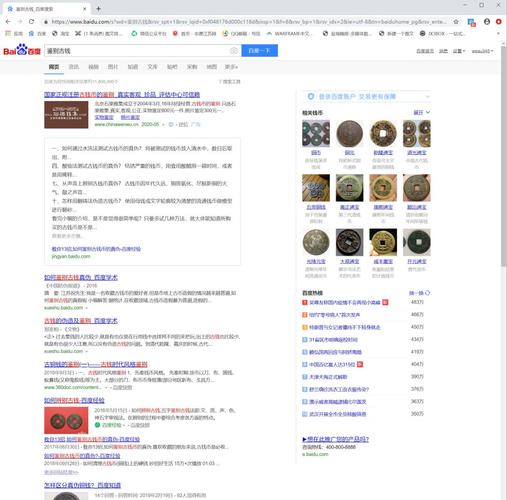Open the red-titled 百度学术 result
The height and width of the screenshot is (500, 507).
coord(81,321)
